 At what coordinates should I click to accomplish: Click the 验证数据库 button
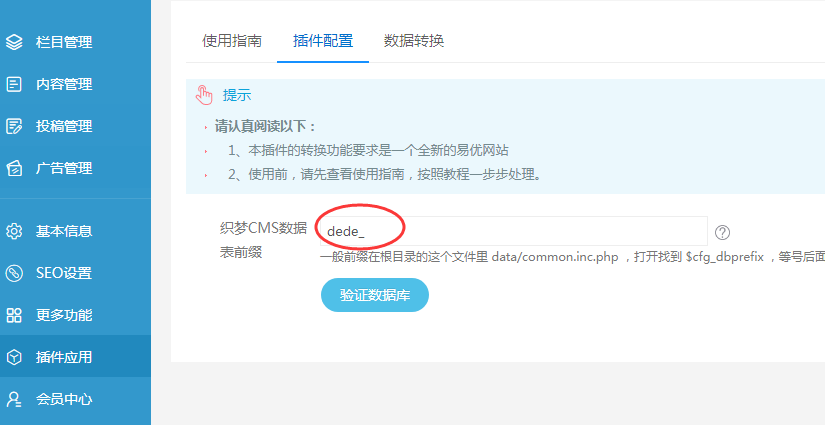(x=375, y=295)
